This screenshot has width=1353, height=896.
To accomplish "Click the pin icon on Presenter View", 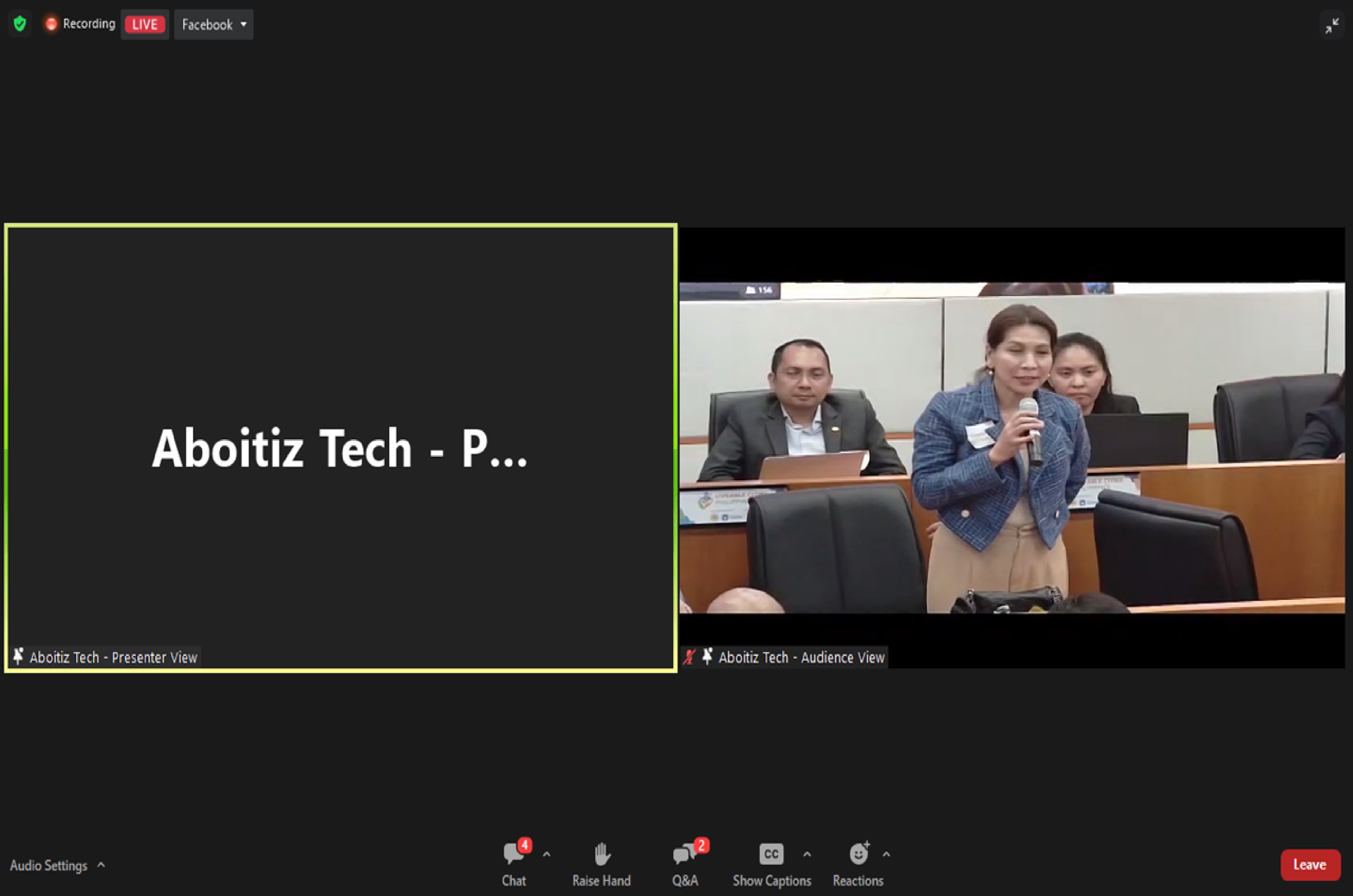I will (18, 657).
